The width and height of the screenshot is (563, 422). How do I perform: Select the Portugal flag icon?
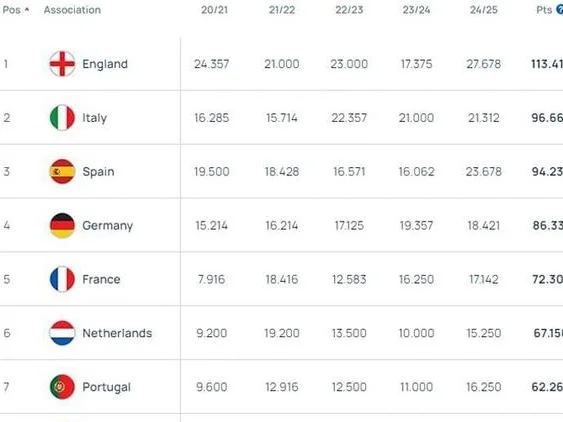pos(62,387)
